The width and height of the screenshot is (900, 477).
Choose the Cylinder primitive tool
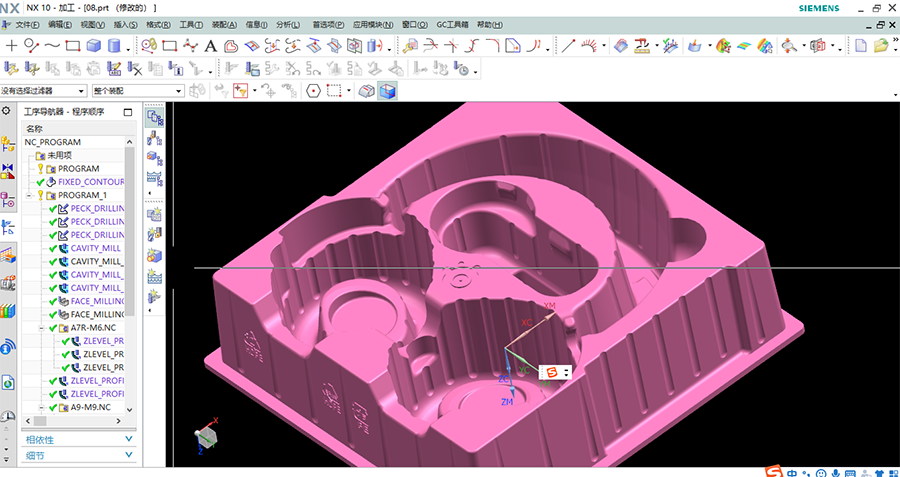pyautogui.click(x=114, y=45)
